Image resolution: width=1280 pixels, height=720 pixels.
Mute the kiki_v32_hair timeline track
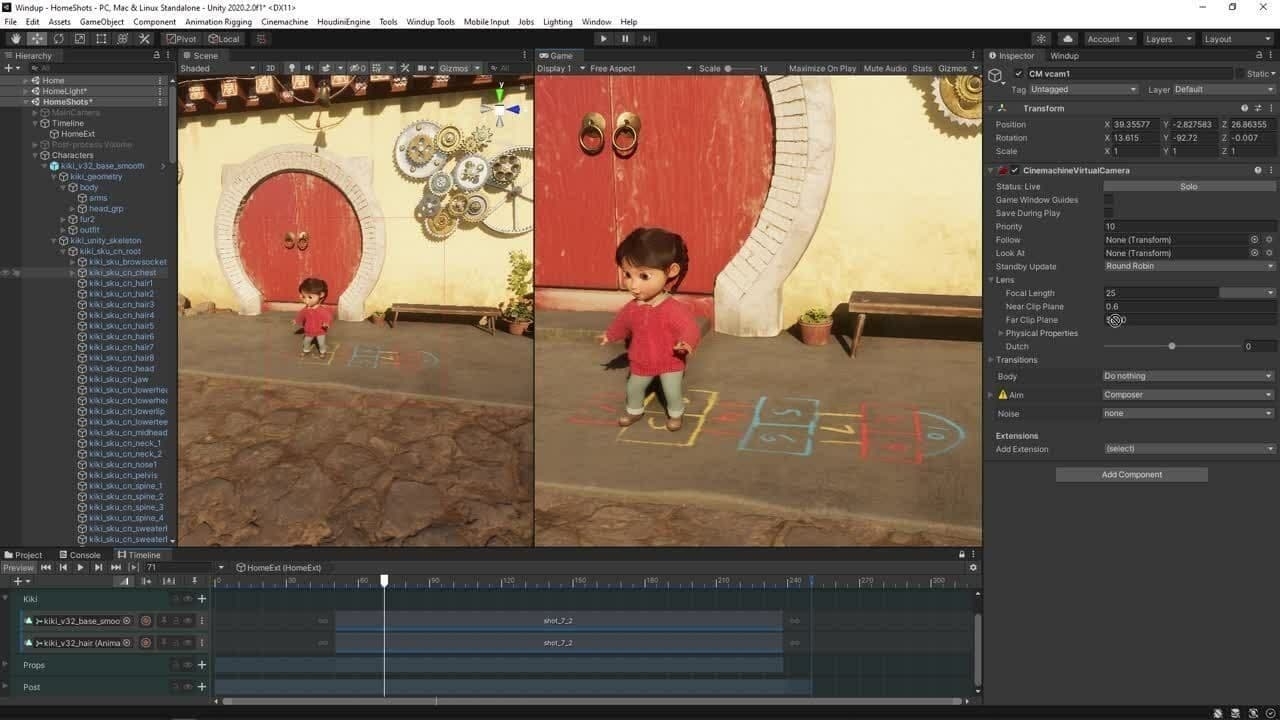tap(175, 642)
